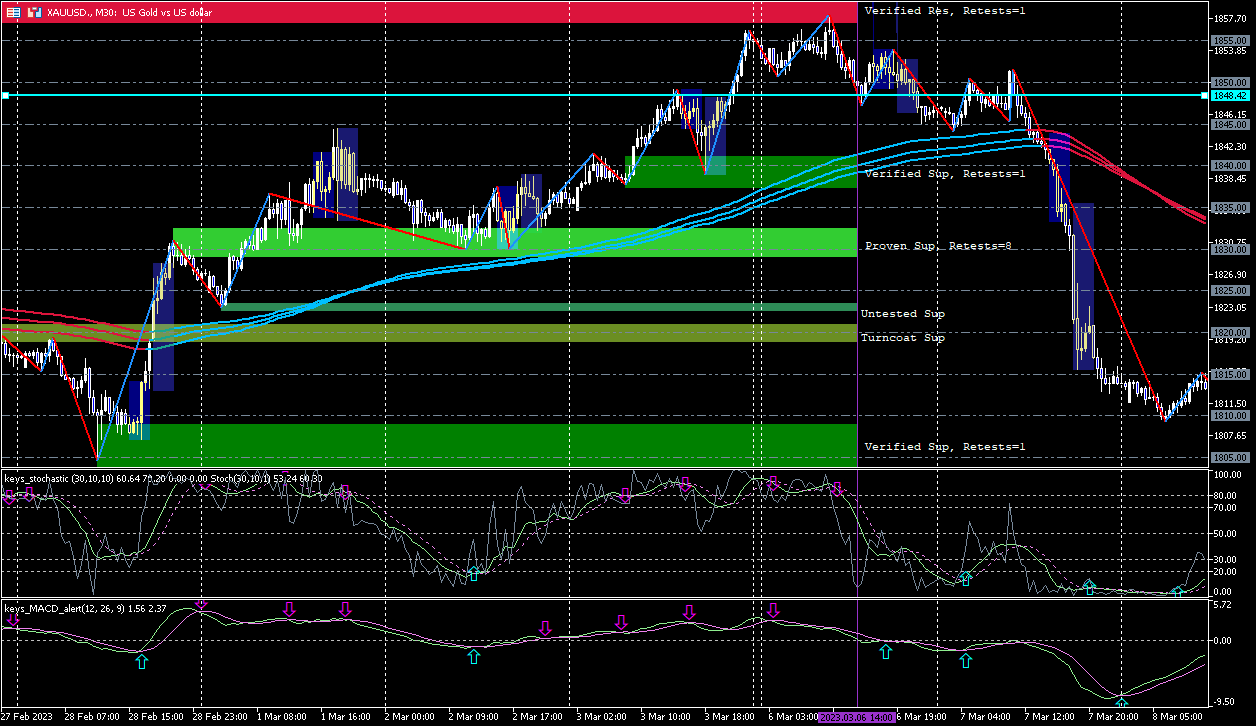Select the 'Verified Res, Retests=1' label

coord(945,10)
